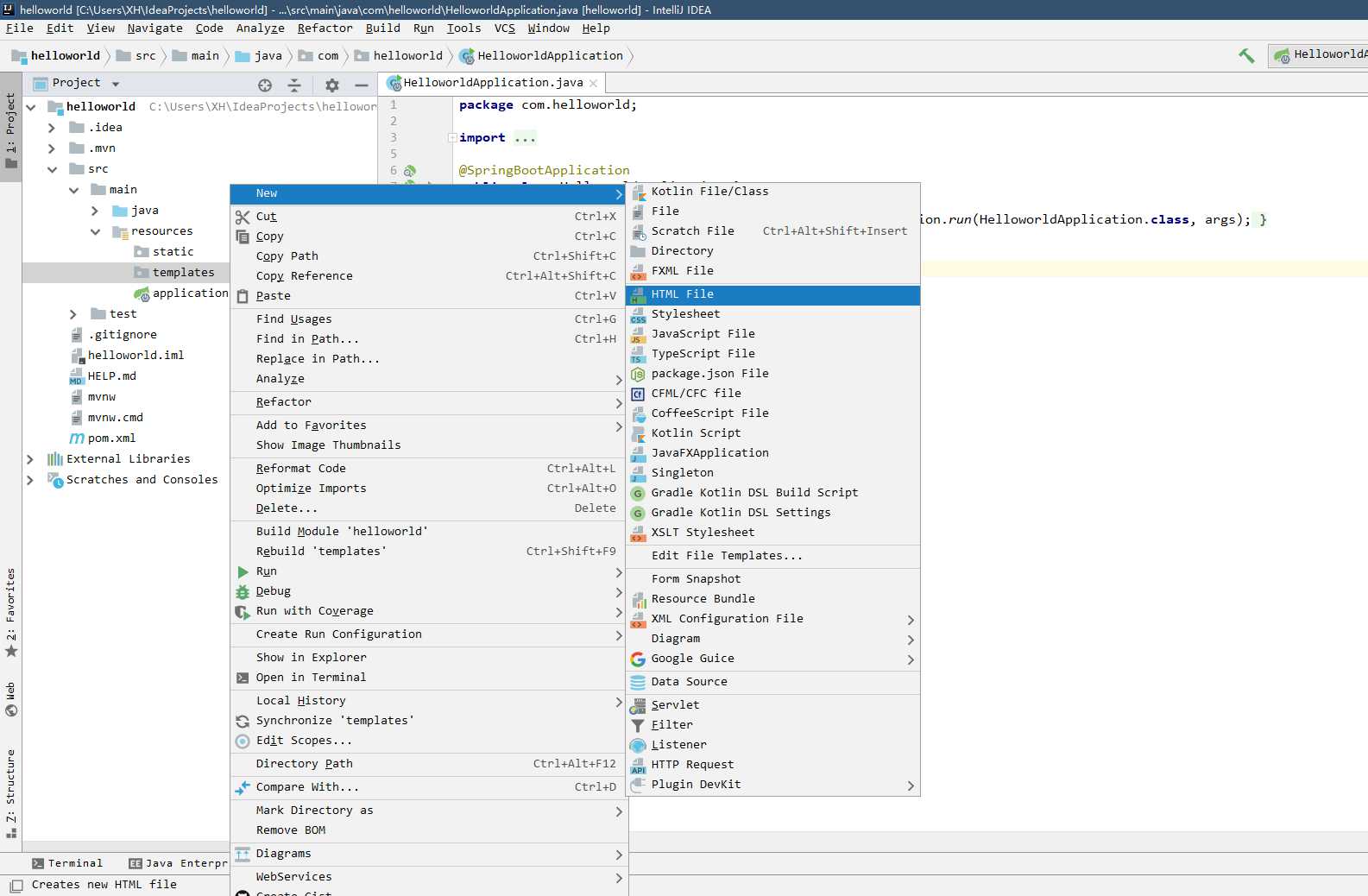Screen dimensions: 1368x896
Task: Expand the .idea folder
Action: 52,128
